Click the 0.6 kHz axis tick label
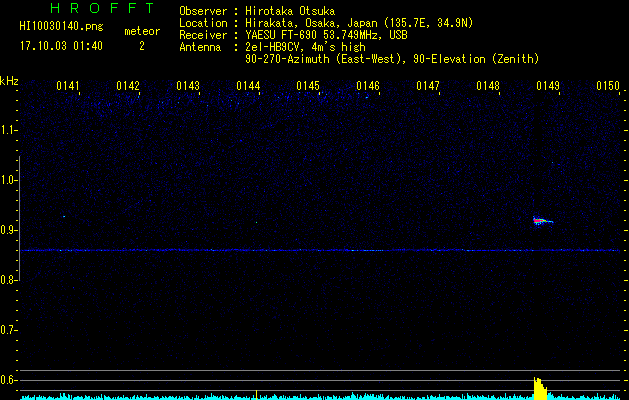The width and height of the screenshot is (629, 400). tap(8, 380)
